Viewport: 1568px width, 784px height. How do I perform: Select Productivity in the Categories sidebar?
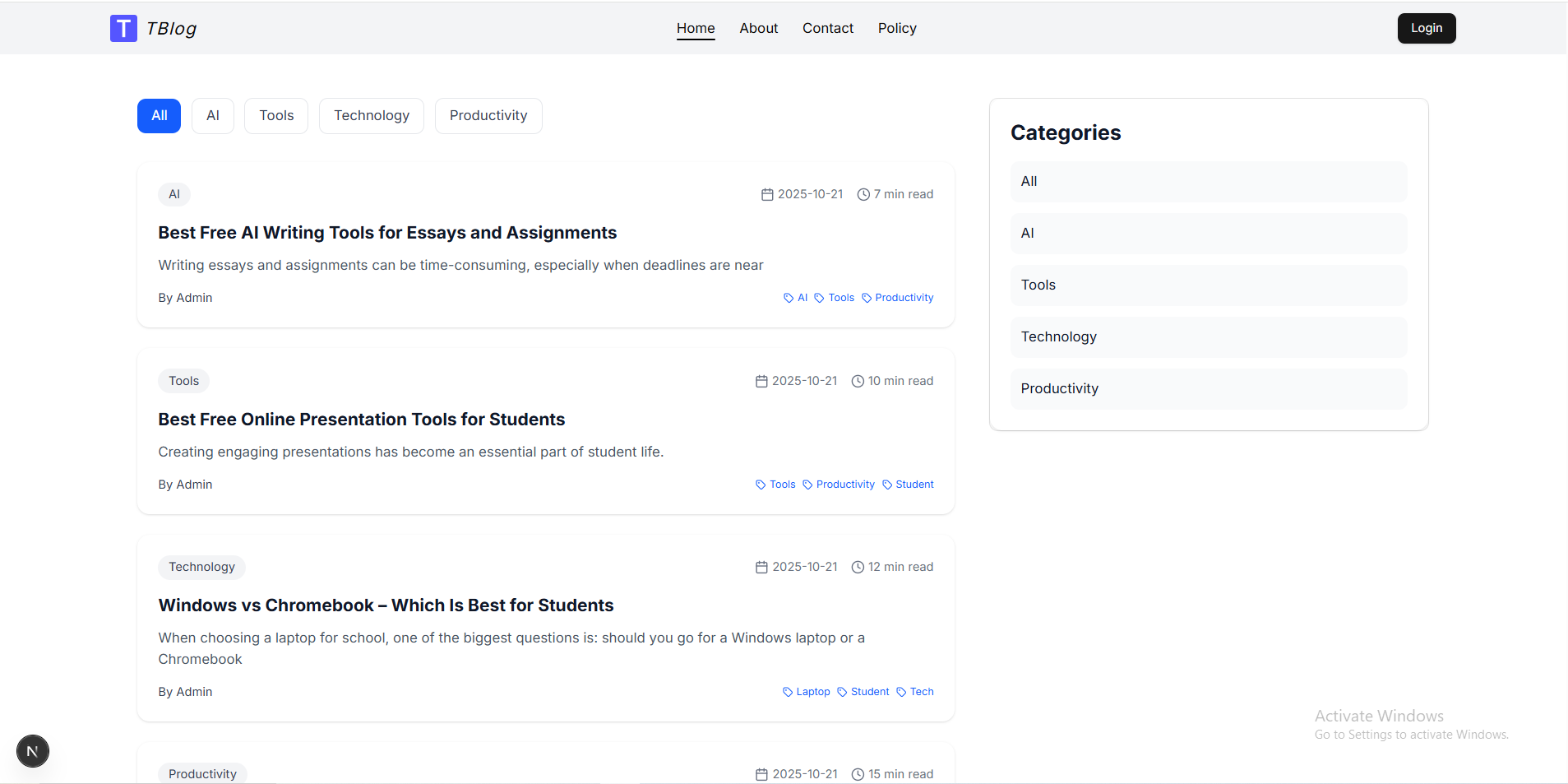click(1208, 388)
